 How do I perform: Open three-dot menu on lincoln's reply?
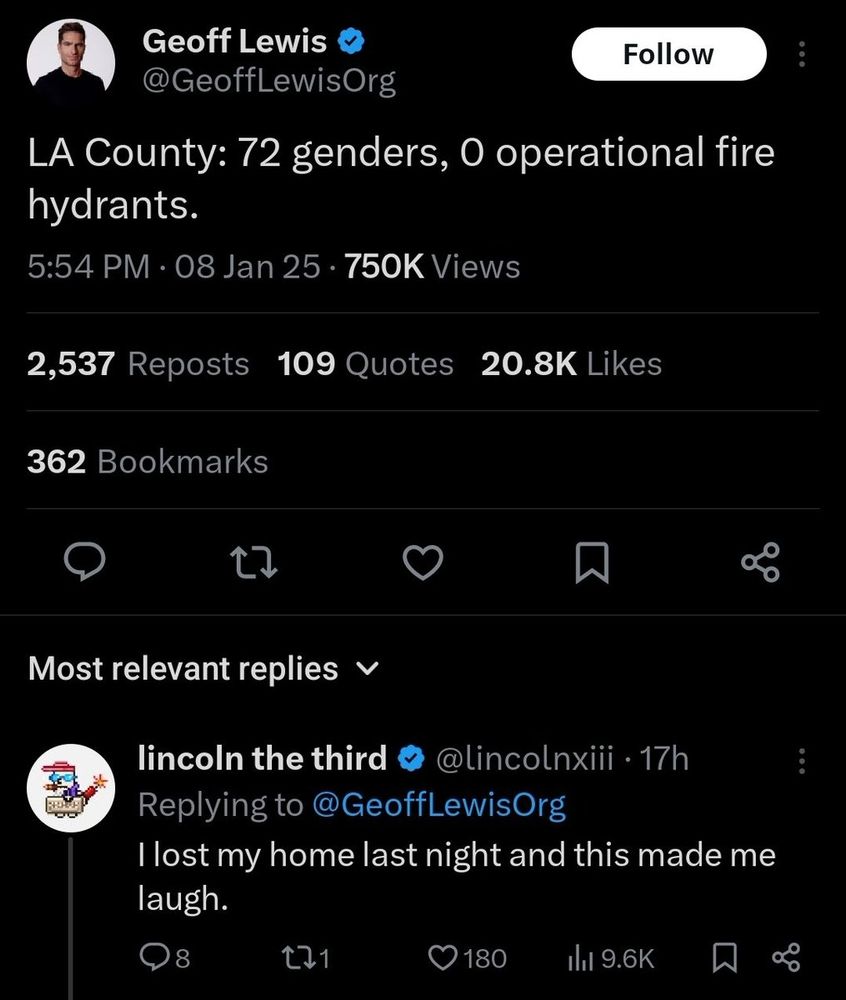point(802,761)
